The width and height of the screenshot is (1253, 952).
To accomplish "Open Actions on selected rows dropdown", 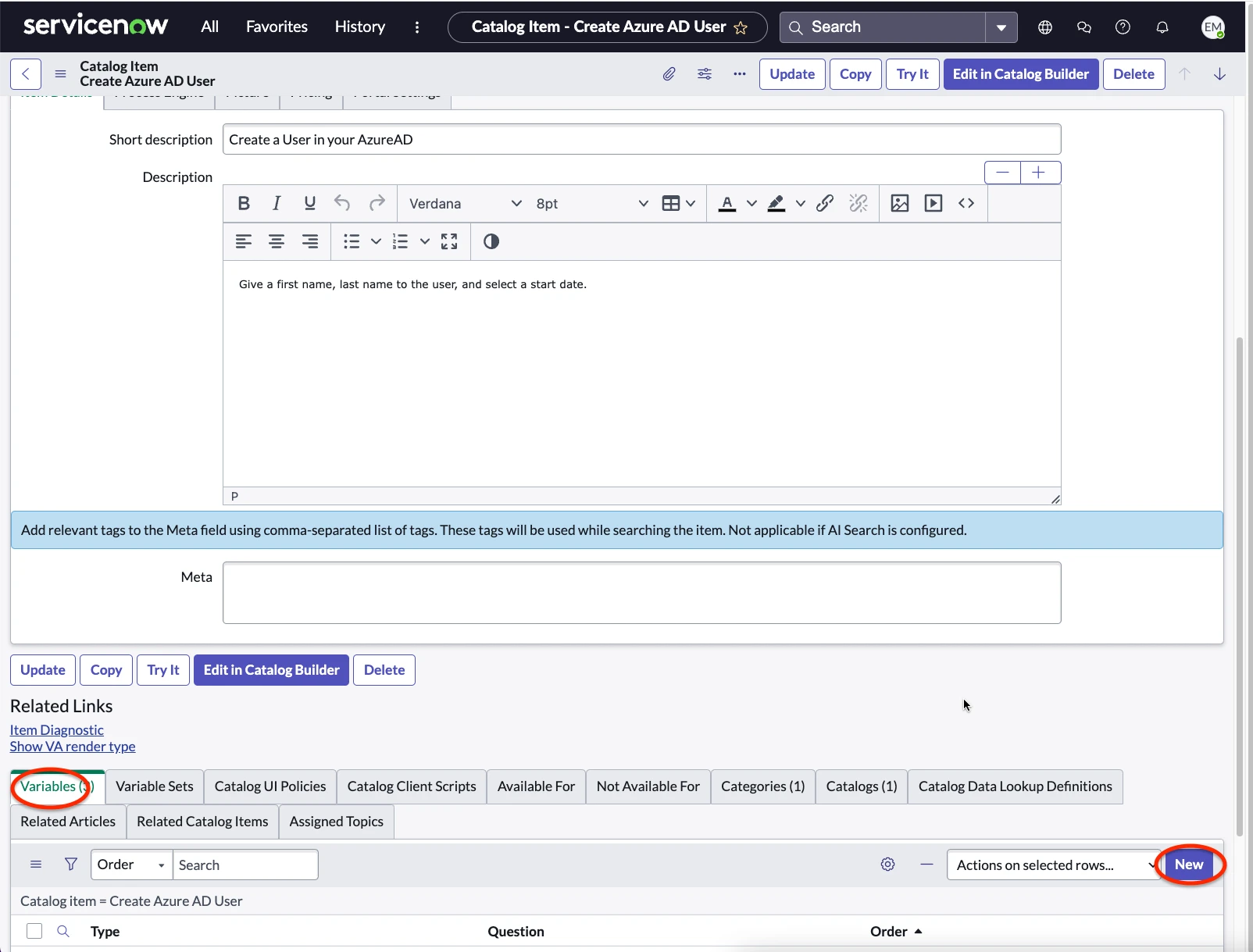I will pos(1053,865).
